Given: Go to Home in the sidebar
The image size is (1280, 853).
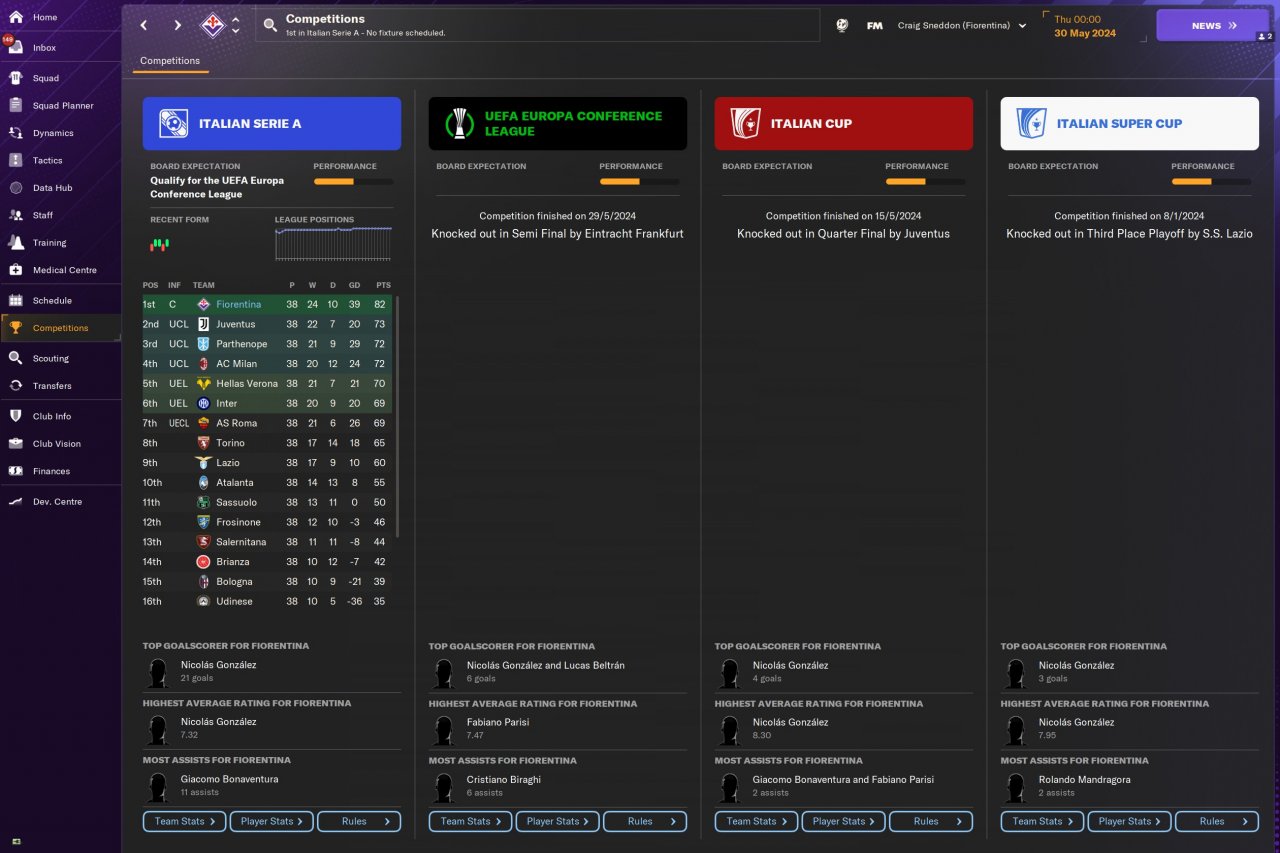Looking at the screenshot, I should tap(60, 17).
